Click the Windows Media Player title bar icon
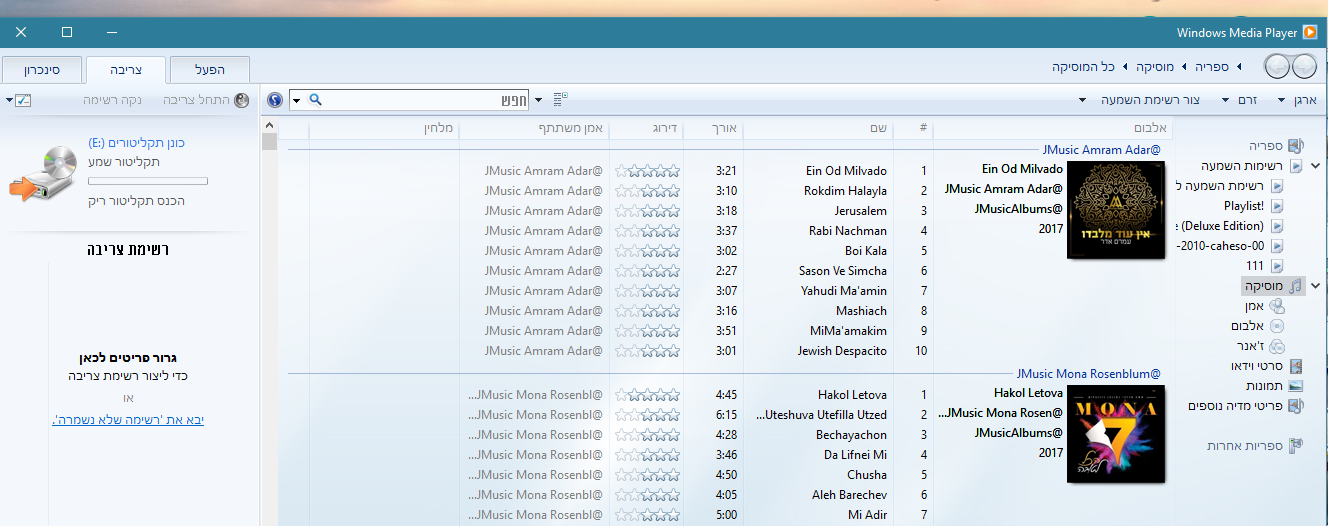The width and height of the screenshot is (1328, 526). tap(1310, 33)
